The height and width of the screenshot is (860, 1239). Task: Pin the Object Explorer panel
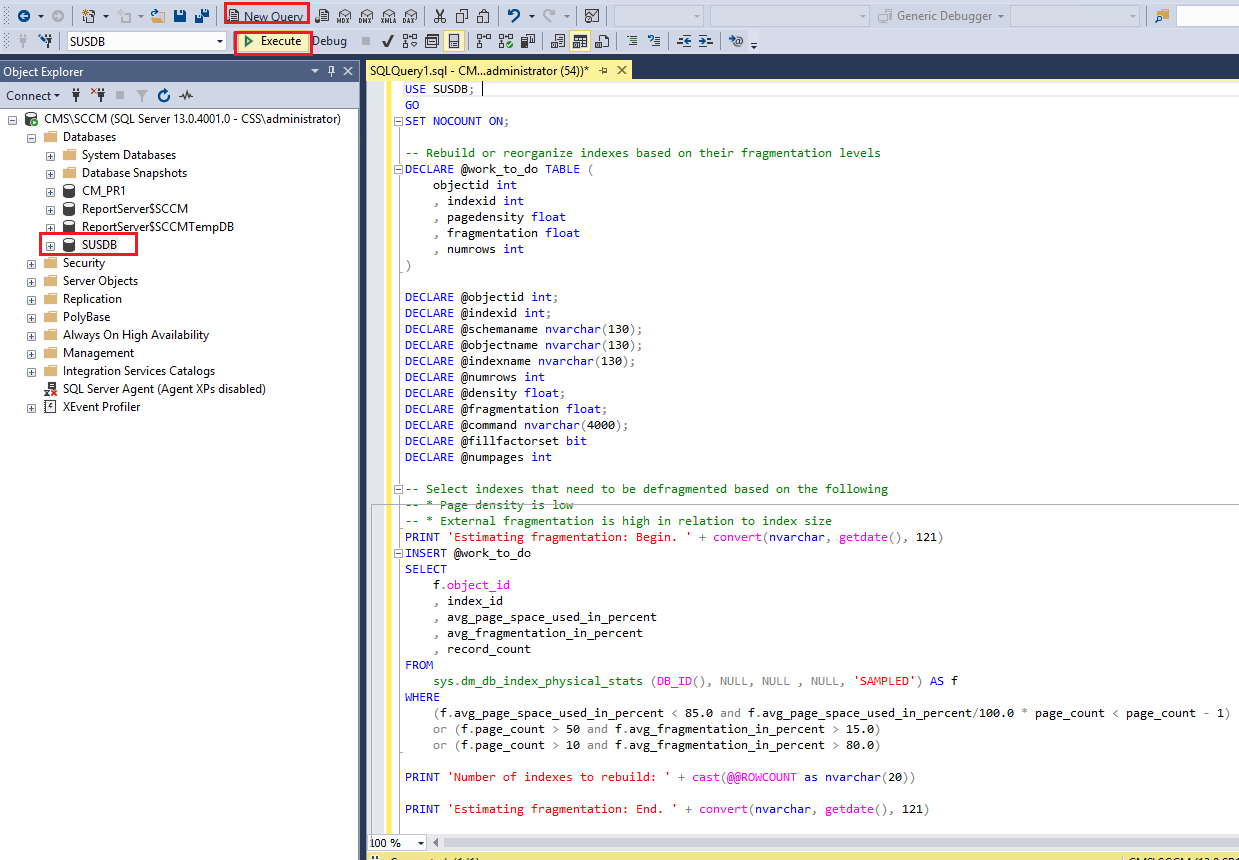tap(331, 71)
